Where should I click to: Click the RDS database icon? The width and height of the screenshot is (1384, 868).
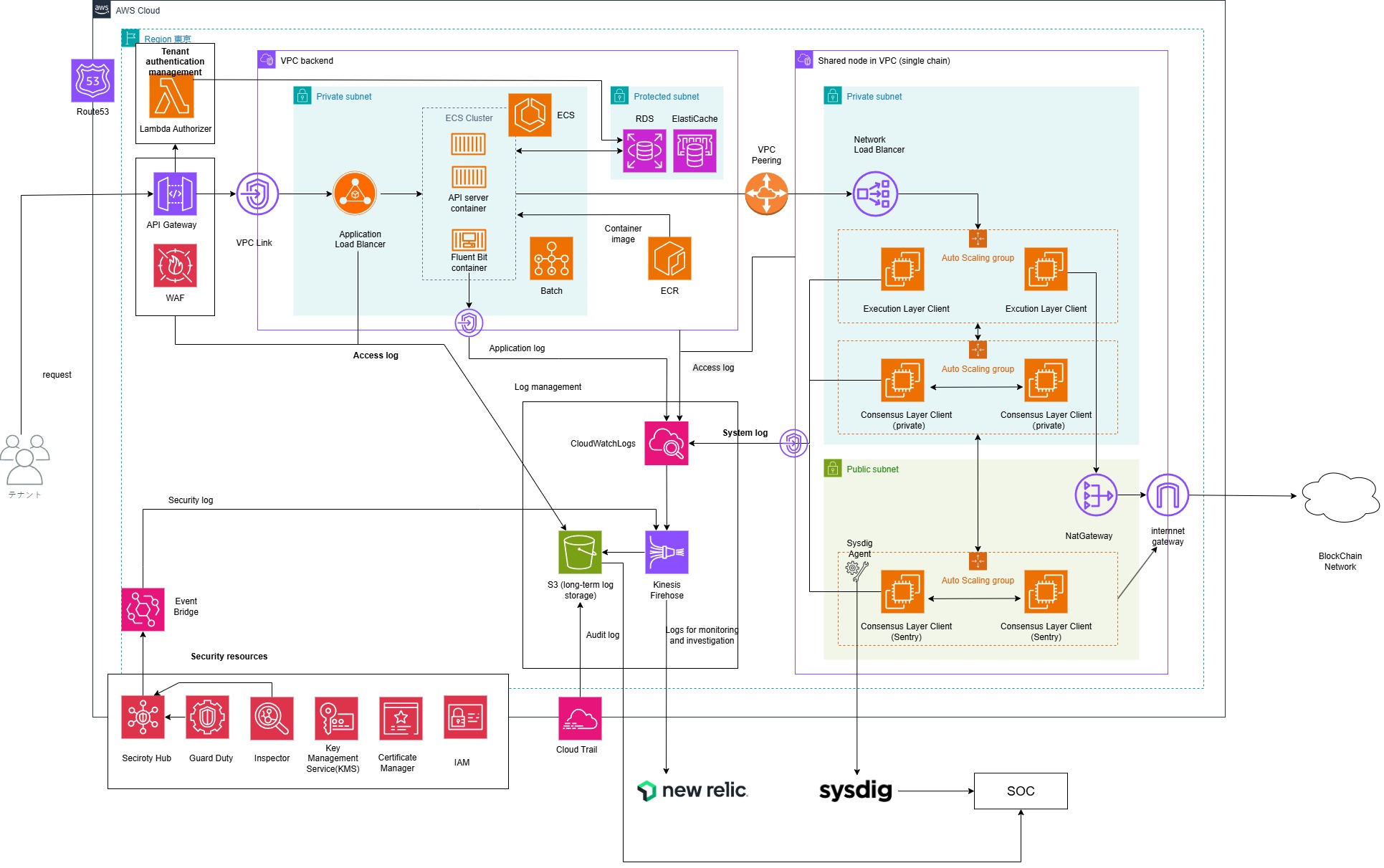pos(644,151)
